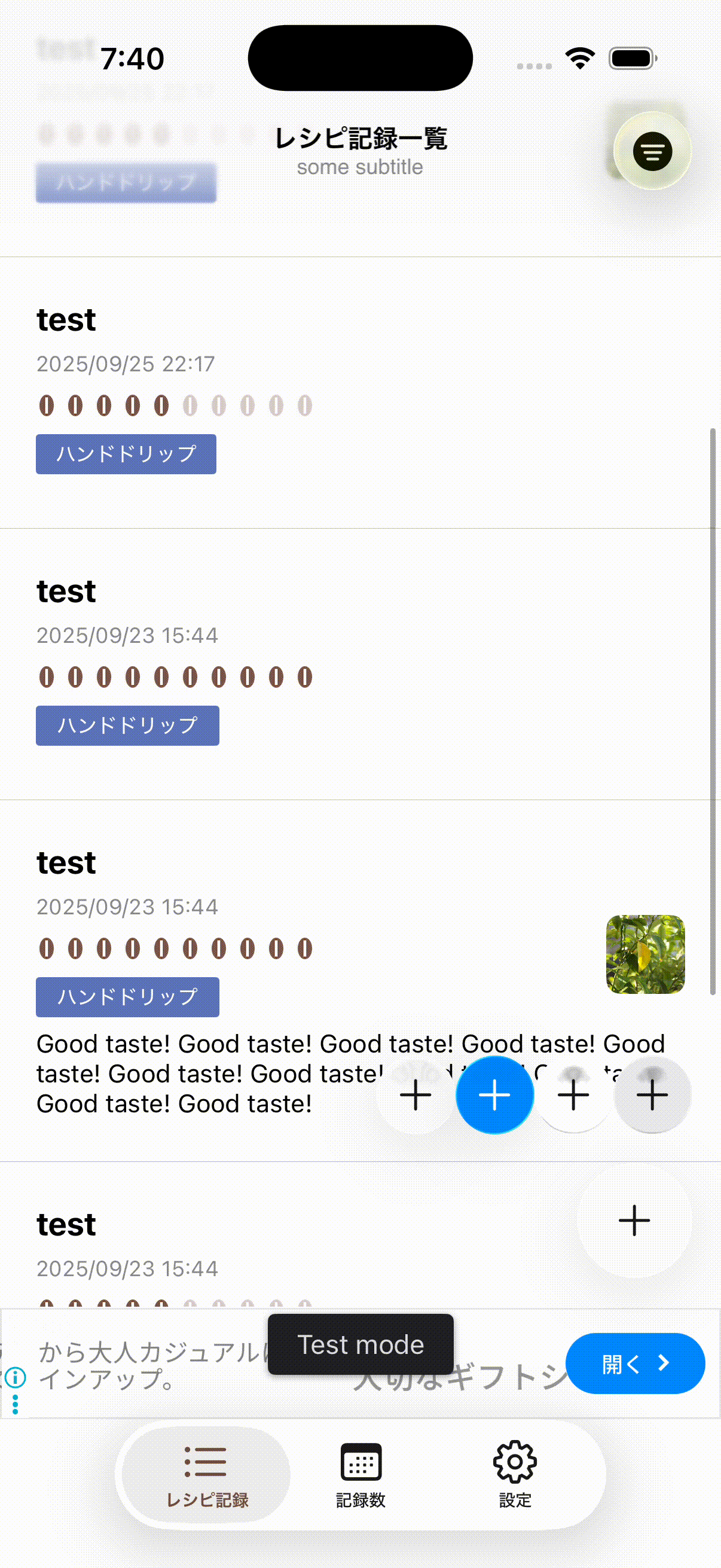Tap the large plus button beside fourth test
Viewport: 721px width, 1568px height.
[x=634, y=1220]
